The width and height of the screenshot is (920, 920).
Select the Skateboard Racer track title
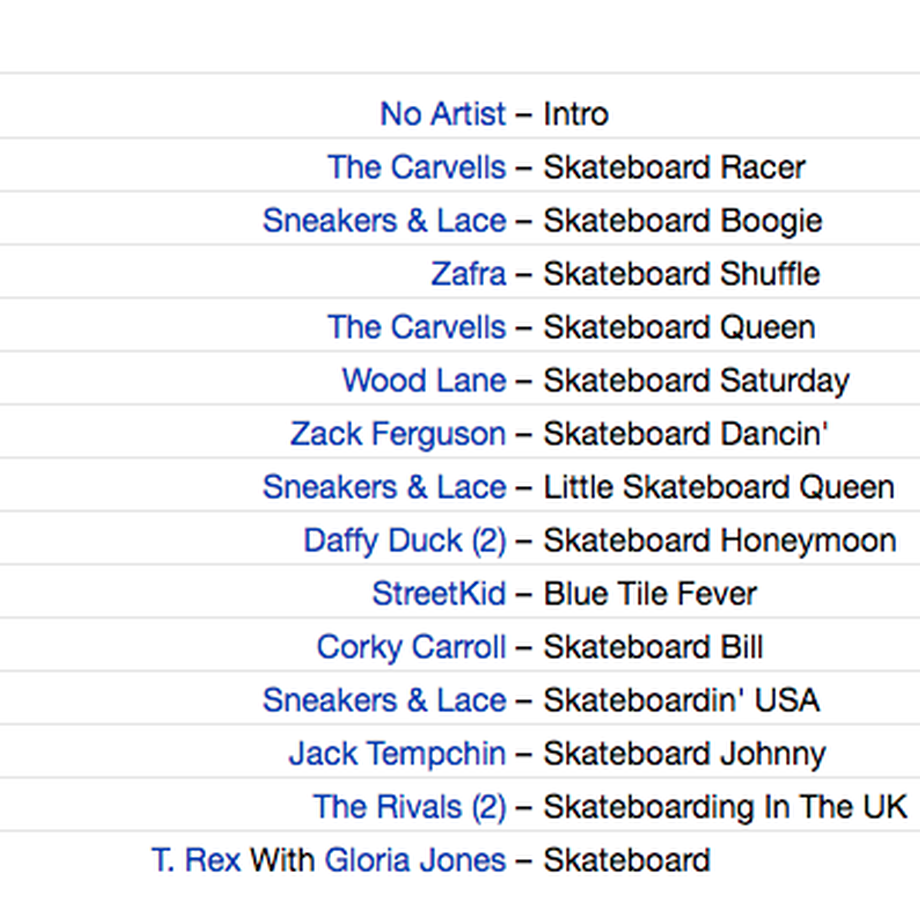(674, 167)
